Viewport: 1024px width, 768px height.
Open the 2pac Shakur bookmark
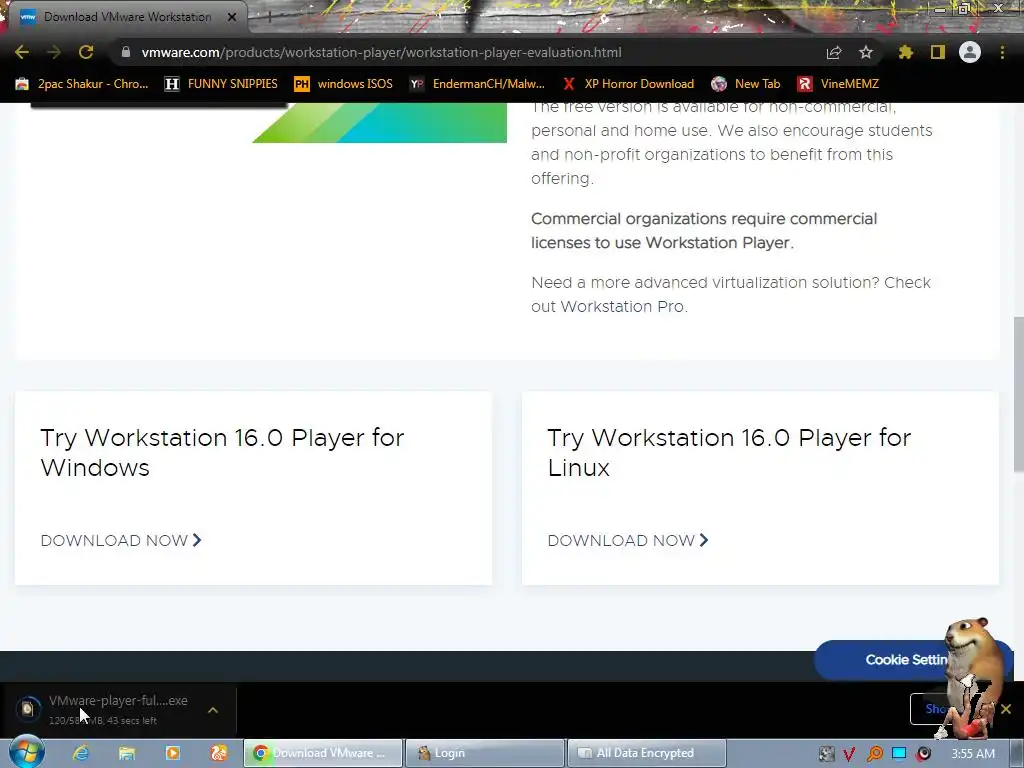[x=82, y=84]
